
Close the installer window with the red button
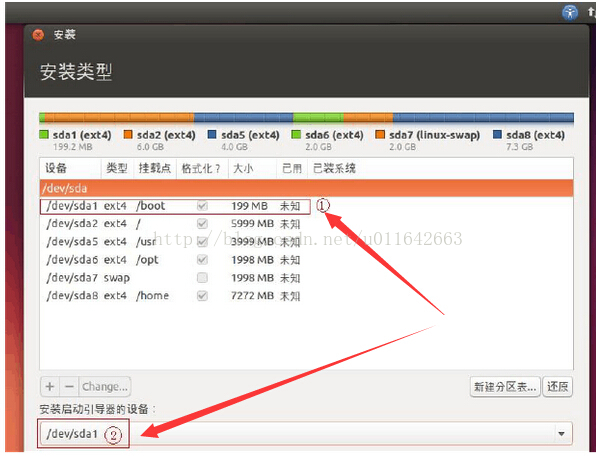[x=38, y=35]
